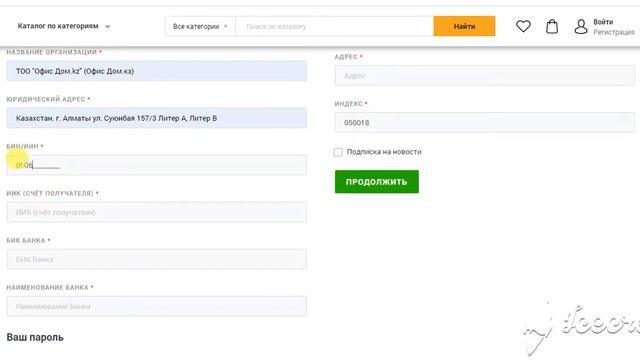This screenshot has width=640, height=360.
Task: Click the 'Название организации' field
Action: (x=157, y=71)
